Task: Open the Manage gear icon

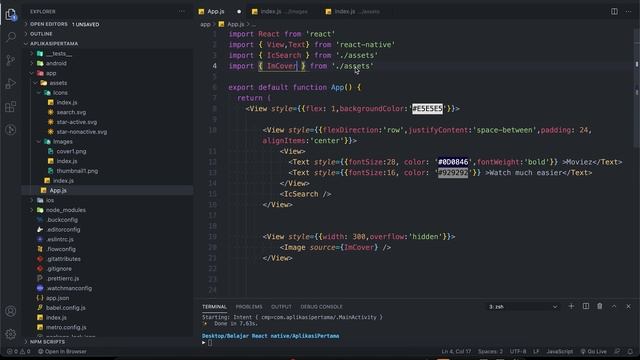Action: [11, 334]
